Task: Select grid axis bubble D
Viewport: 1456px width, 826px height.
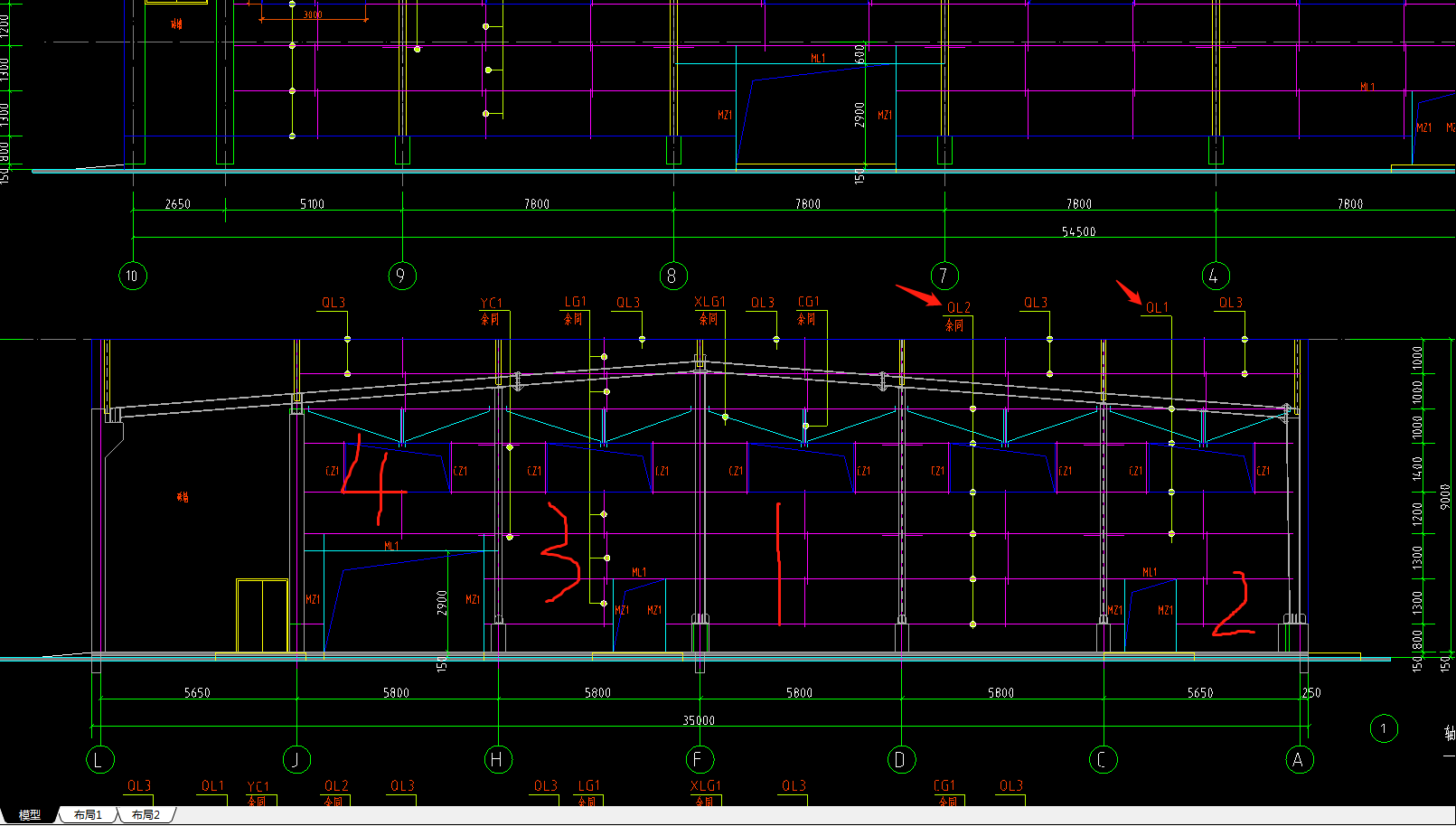Action: coord(901,760)
